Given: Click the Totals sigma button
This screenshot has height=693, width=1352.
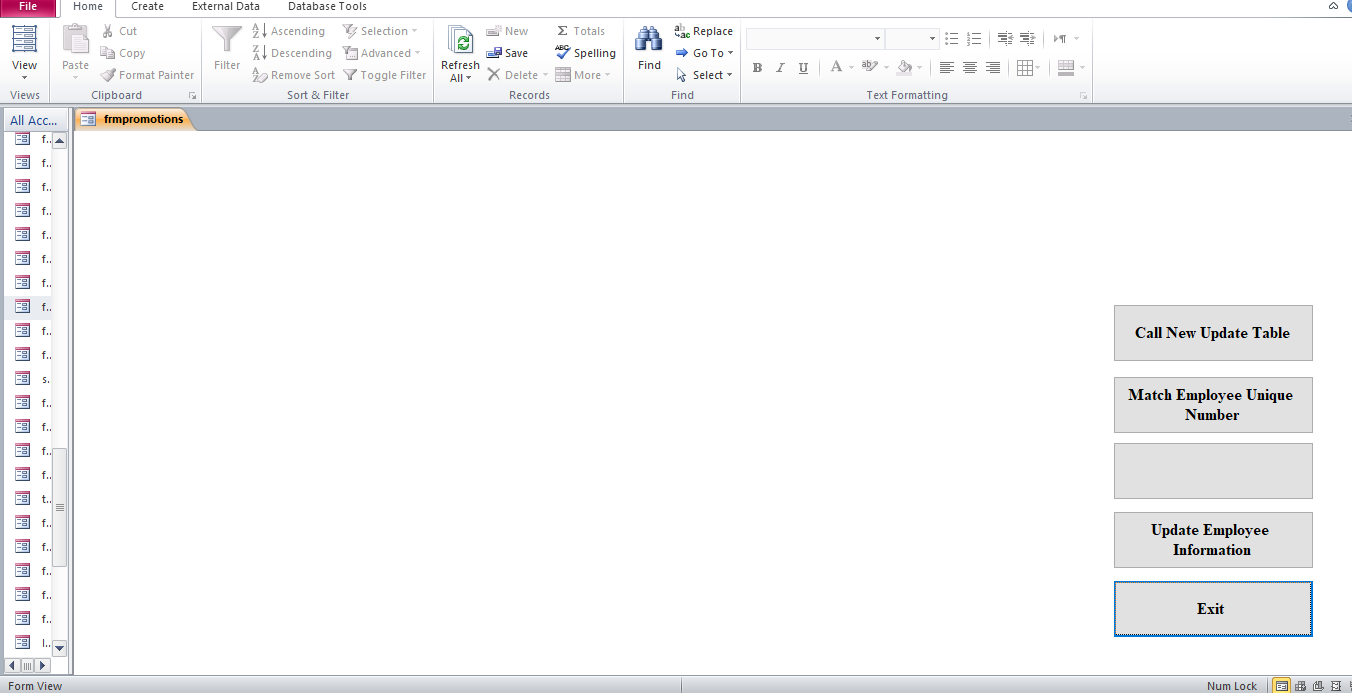Looking at the screenshot, I should pyautogui.click(x=580, y=31).
